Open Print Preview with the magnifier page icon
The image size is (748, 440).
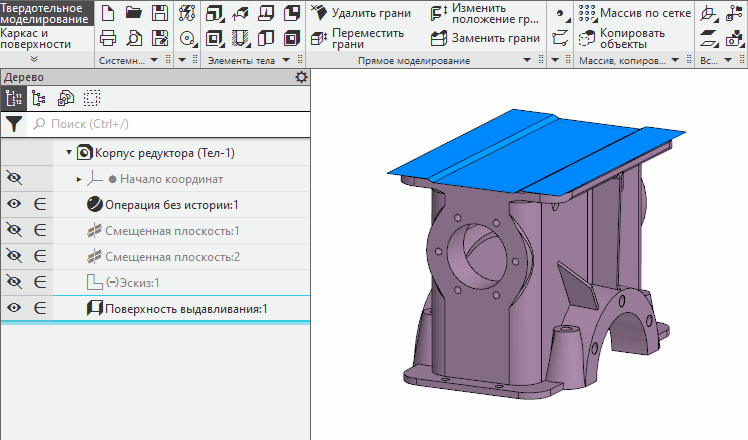pyautogui.click(x=134, y=39)
